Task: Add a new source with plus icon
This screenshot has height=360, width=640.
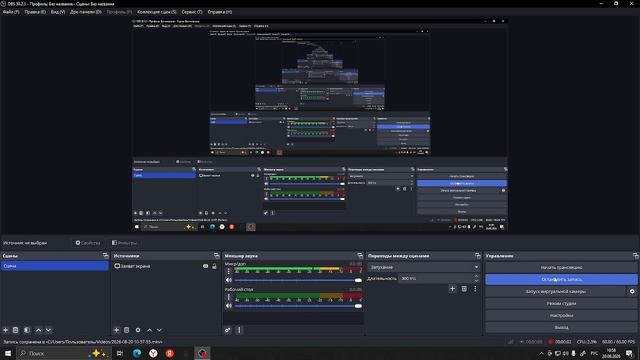Action: point(116,330)
